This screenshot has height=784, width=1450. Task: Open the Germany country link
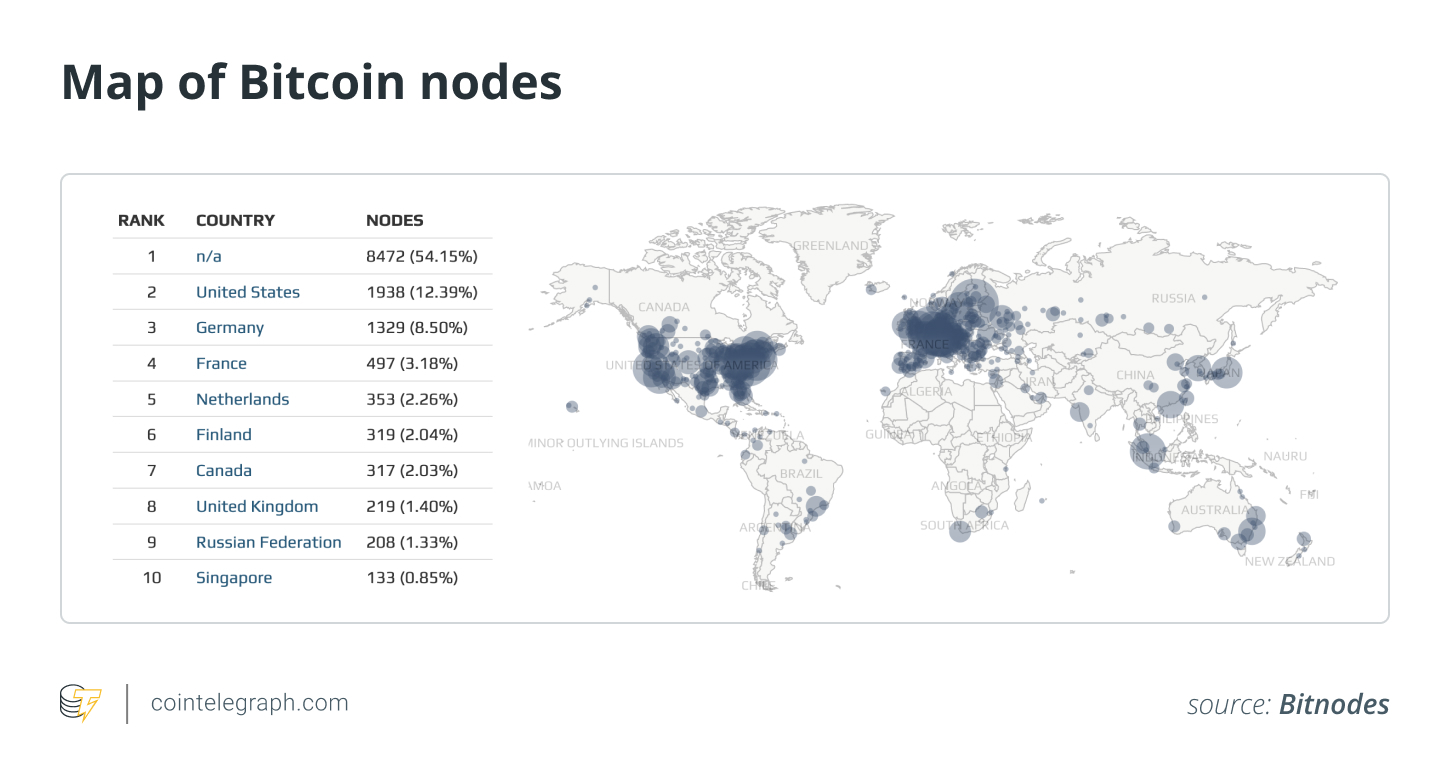[x=230, y=328]
